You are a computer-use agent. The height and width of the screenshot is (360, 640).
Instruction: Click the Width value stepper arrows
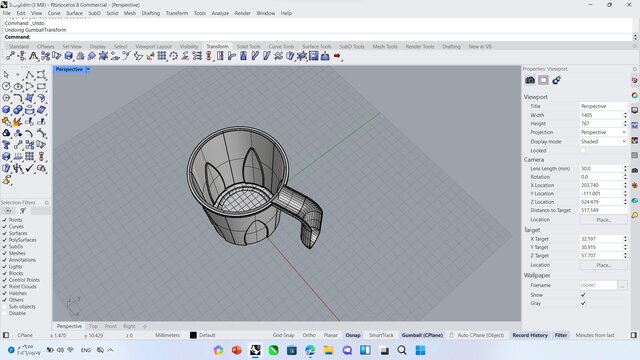coord(625,115)
